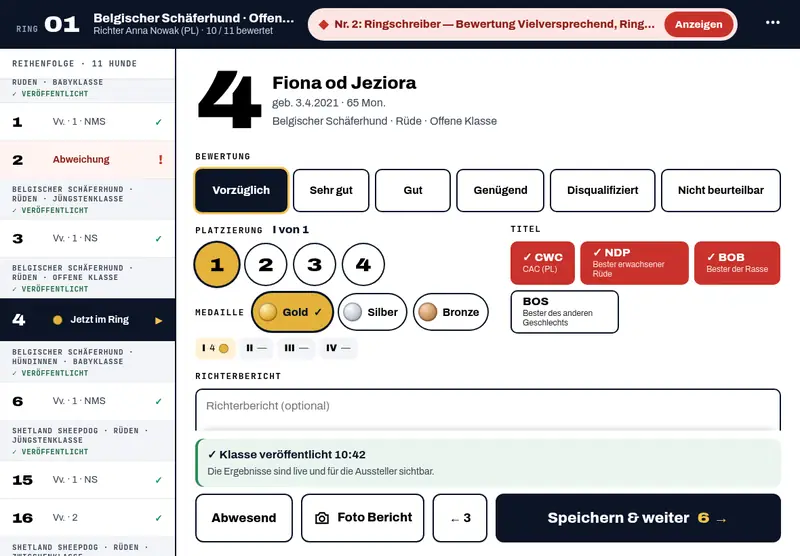The width and height of the screenshot is (800, 556).
Task: Toggle the BOB Bester der Rasse title
Action: point(737,263)
